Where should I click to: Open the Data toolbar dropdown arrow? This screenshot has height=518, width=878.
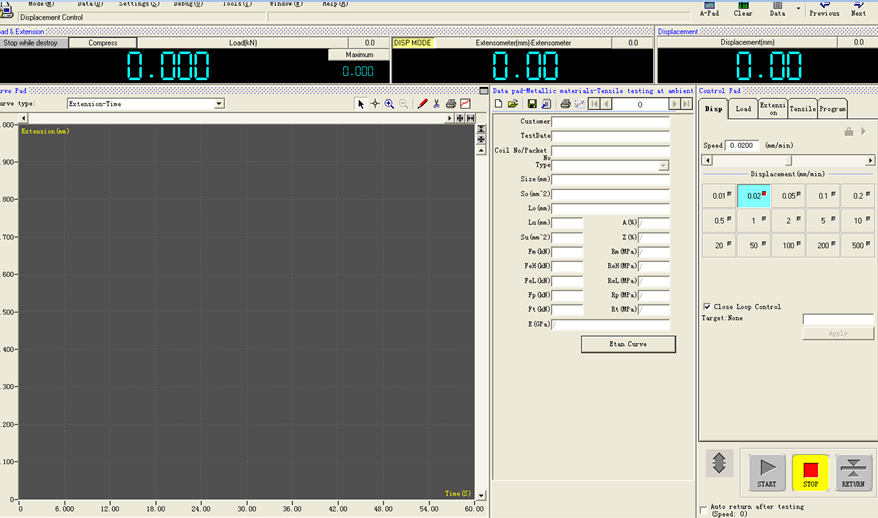point(798,8)
